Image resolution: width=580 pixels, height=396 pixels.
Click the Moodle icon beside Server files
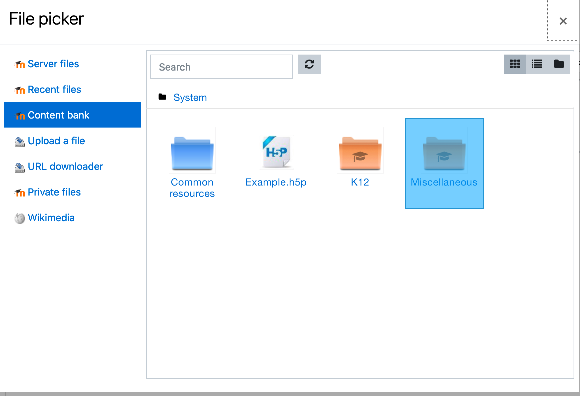[20, 64]
